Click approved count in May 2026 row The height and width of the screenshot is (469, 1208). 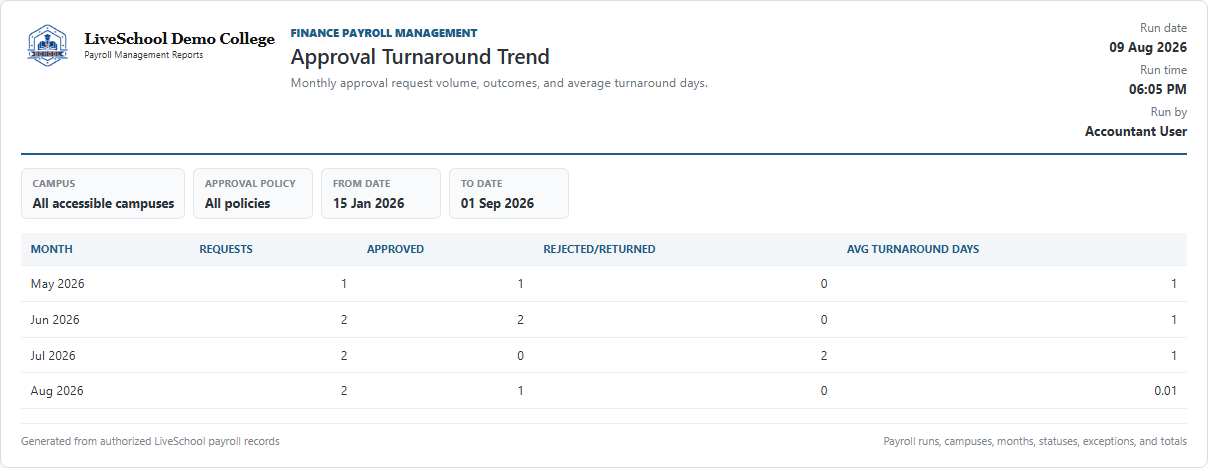[520, 284]
